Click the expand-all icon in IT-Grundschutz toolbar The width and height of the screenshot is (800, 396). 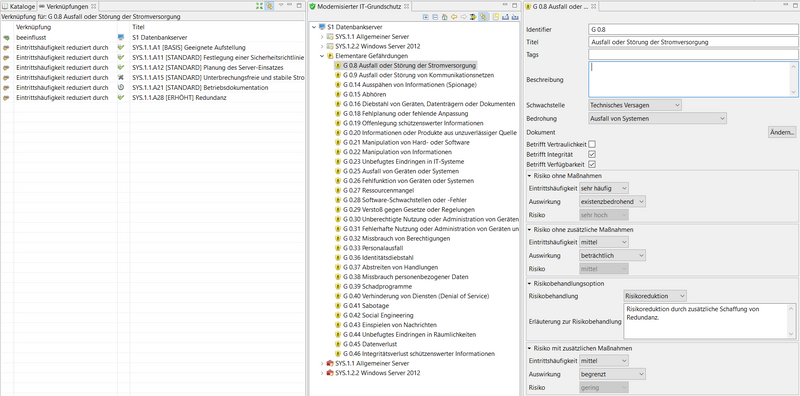point(426,17)
